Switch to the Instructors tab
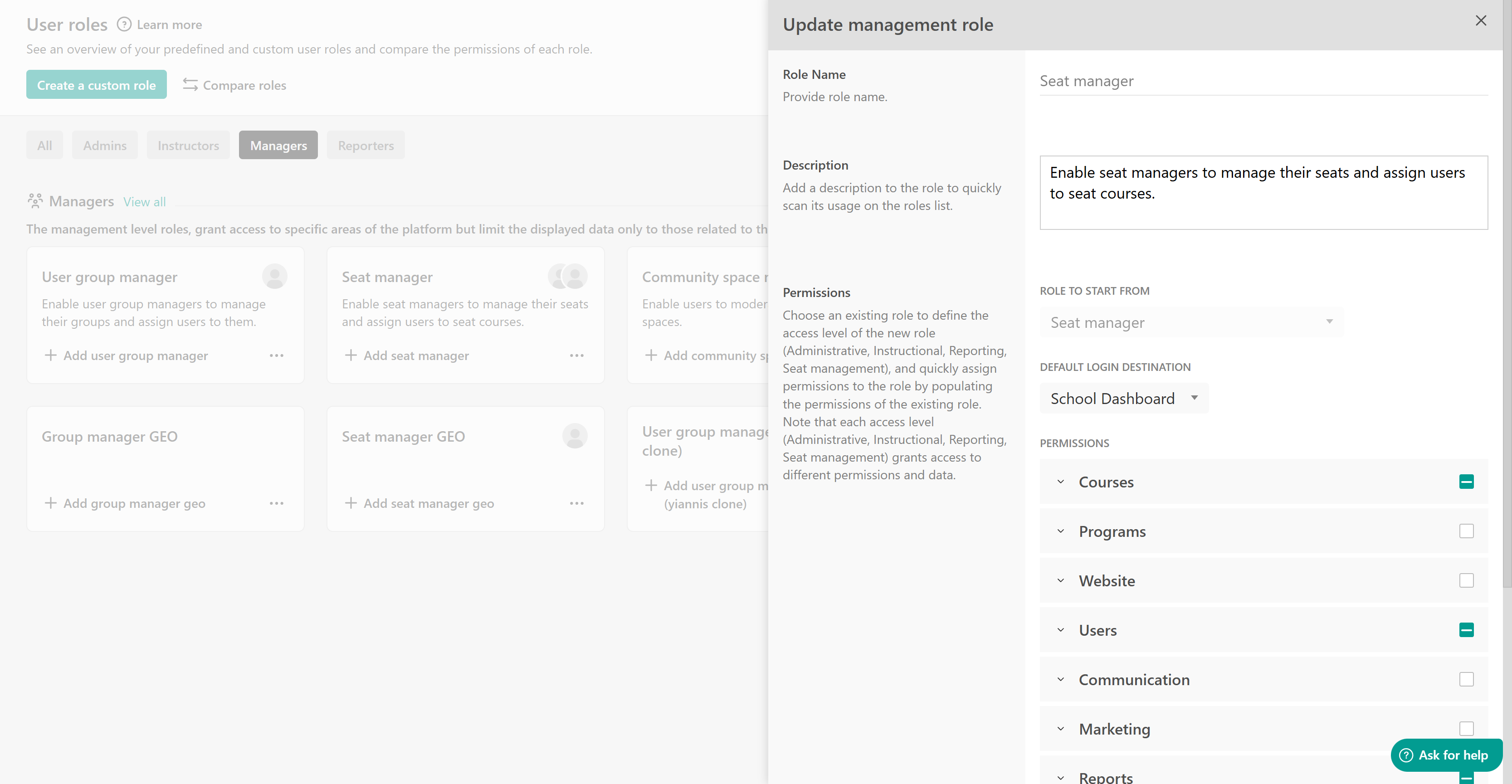Image resolution: width=1512 pixels, height=784 pixels. 188,146
